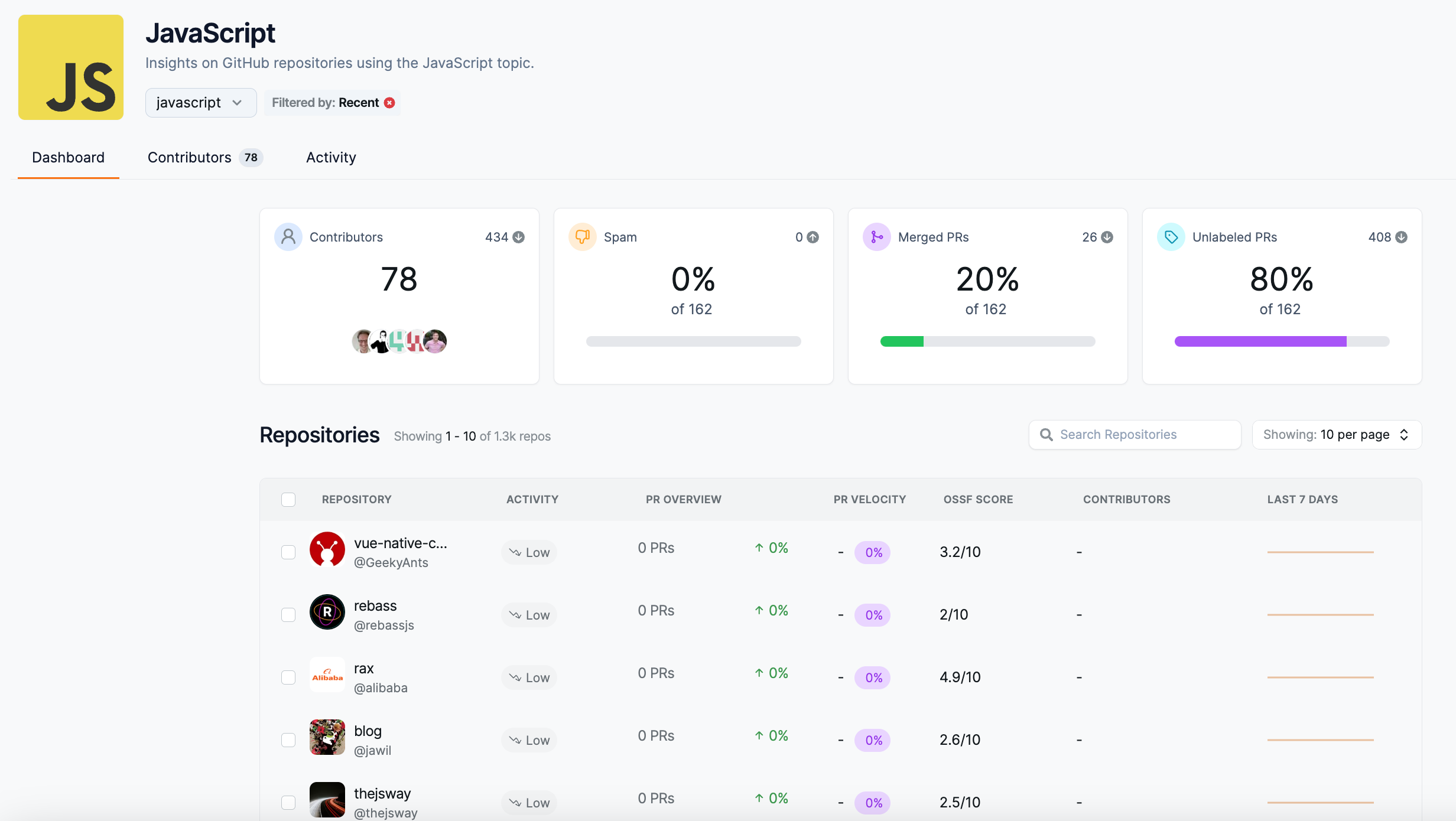Open the Activity tab
The height and width of the screenshot is (821, 1456).
point(331,157)
